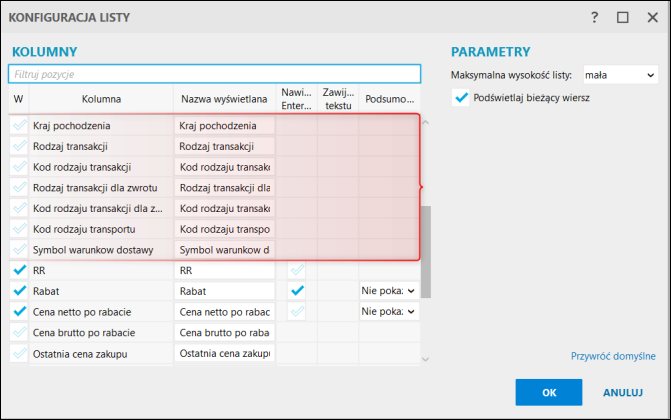Open summary dropdown in Rabat row
This screenshot has width=671, height=420.
(x=389, y=290)
